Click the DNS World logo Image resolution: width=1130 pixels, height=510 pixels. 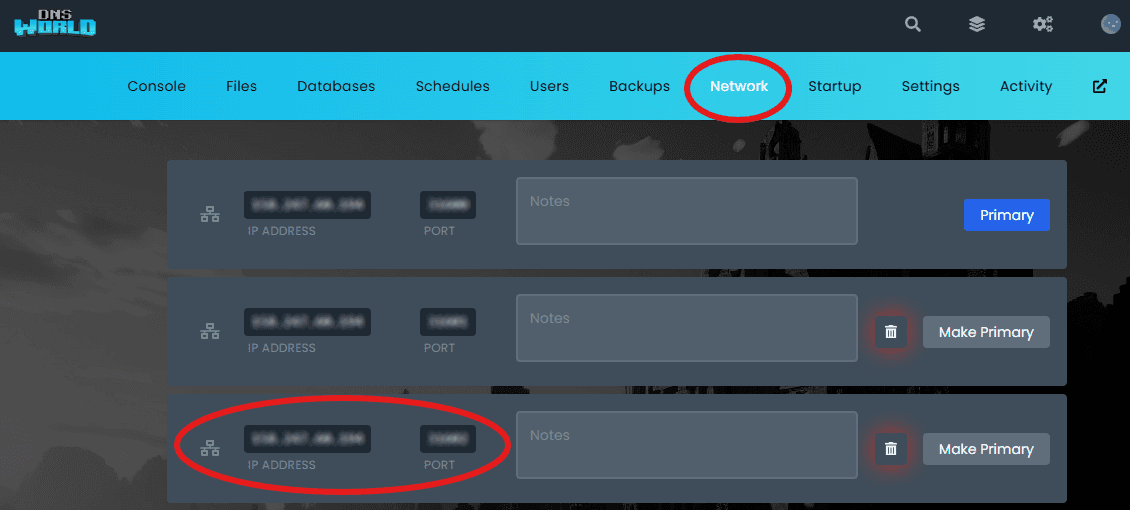55,24
